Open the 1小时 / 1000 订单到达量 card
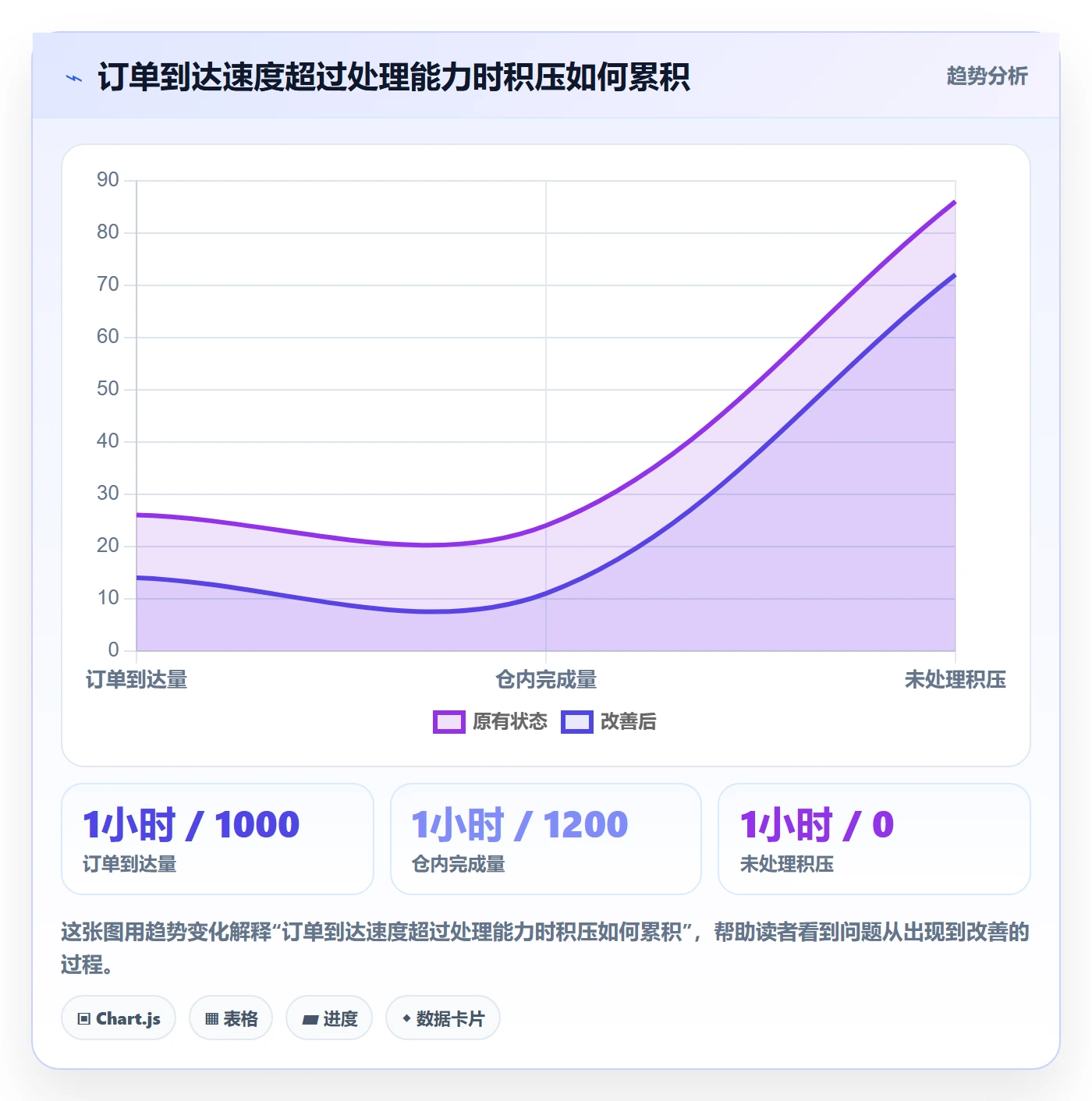The width and height of the screenshot is (1092, 1101). [x=218, y=839]
